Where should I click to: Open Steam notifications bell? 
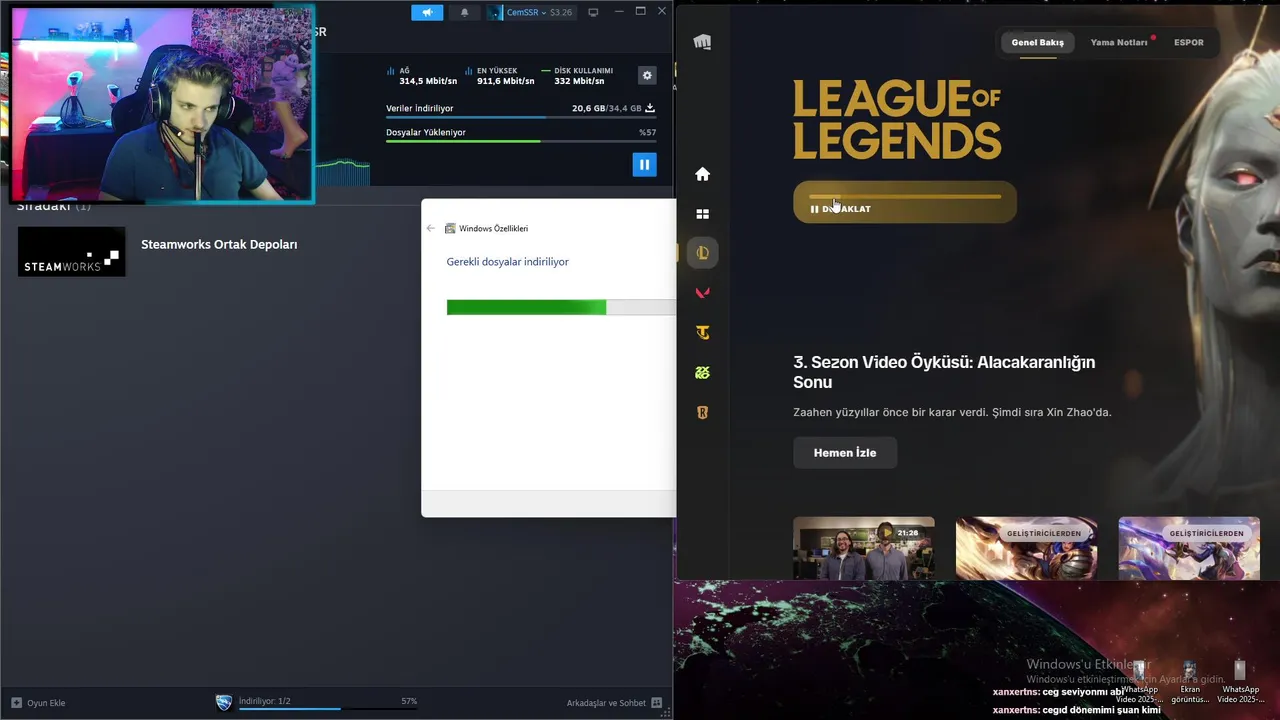pyautogui.click(x=464, y=12)
